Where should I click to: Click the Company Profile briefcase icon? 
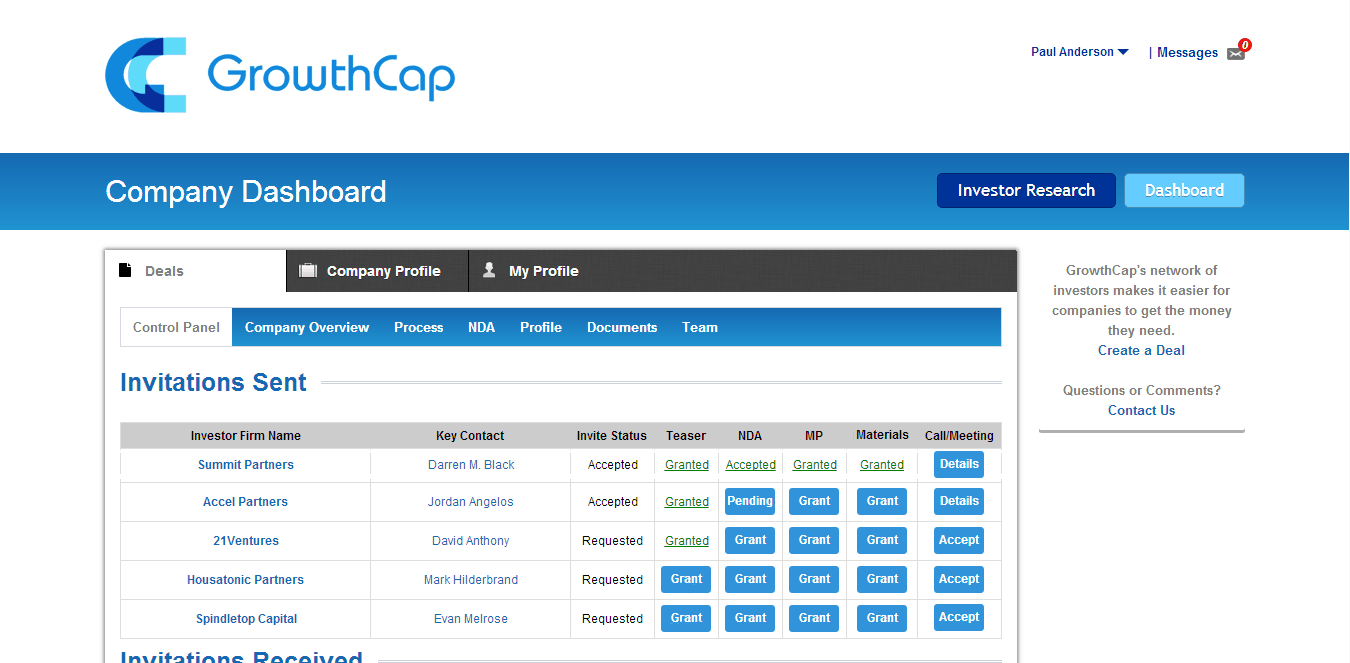point(308,270)
